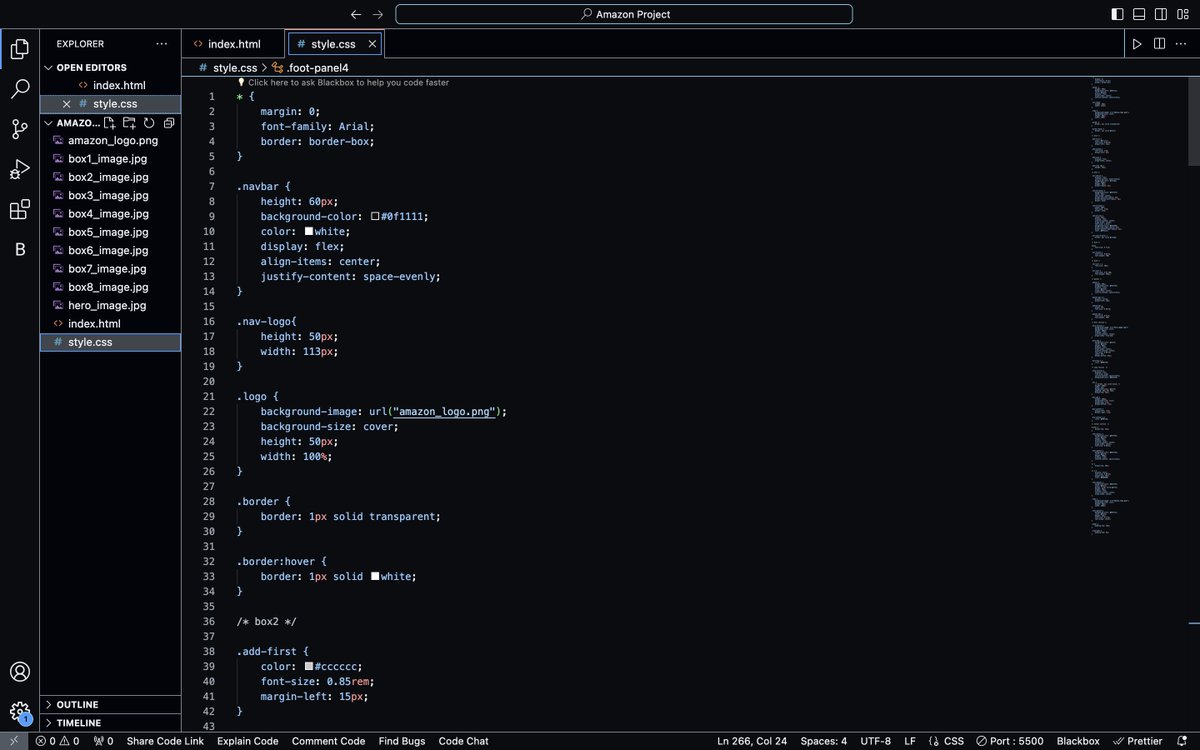
Task: Click Blackbox status bar item
Action: click(1078, 741)
